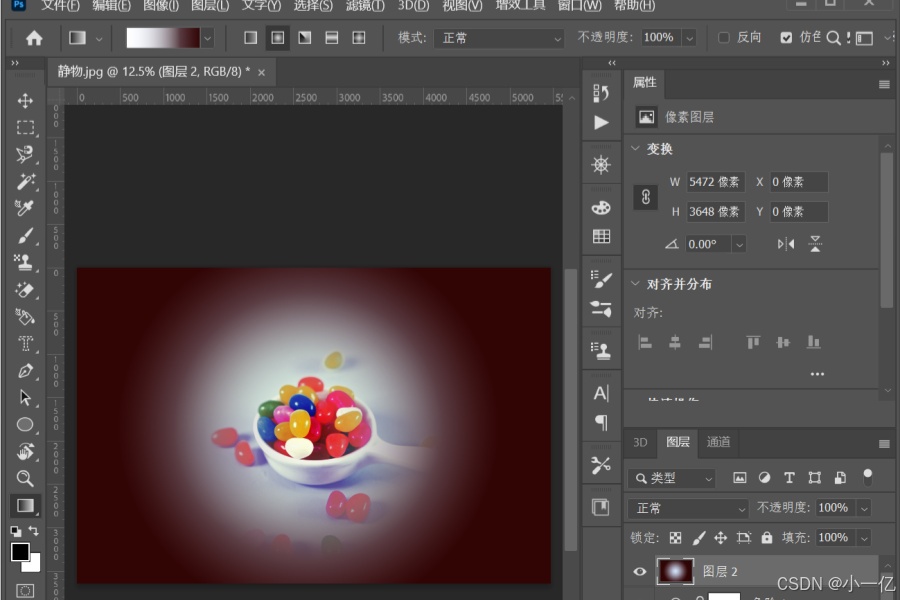The image size is (900, 600).
Task: Open the Swatches grid panel icon
Action: (601, 236)
